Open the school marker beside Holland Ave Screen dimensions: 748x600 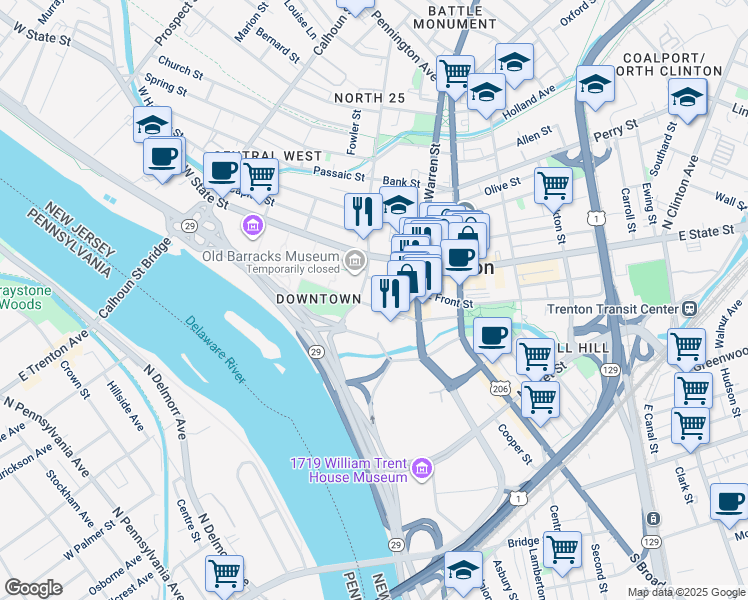(486, 93)
